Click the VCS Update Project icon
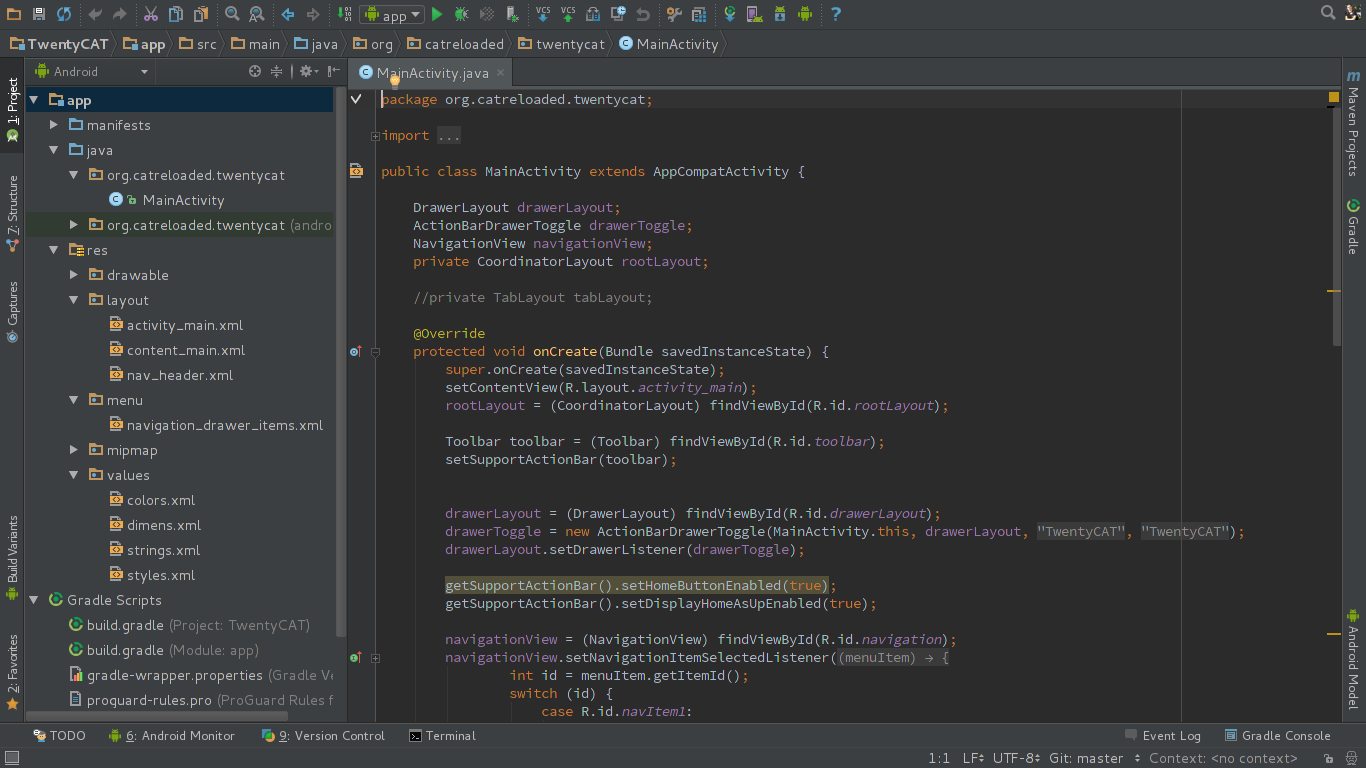Image resolution: width=1366 pixels, height=768 pixels. click(x=543, y=14)
